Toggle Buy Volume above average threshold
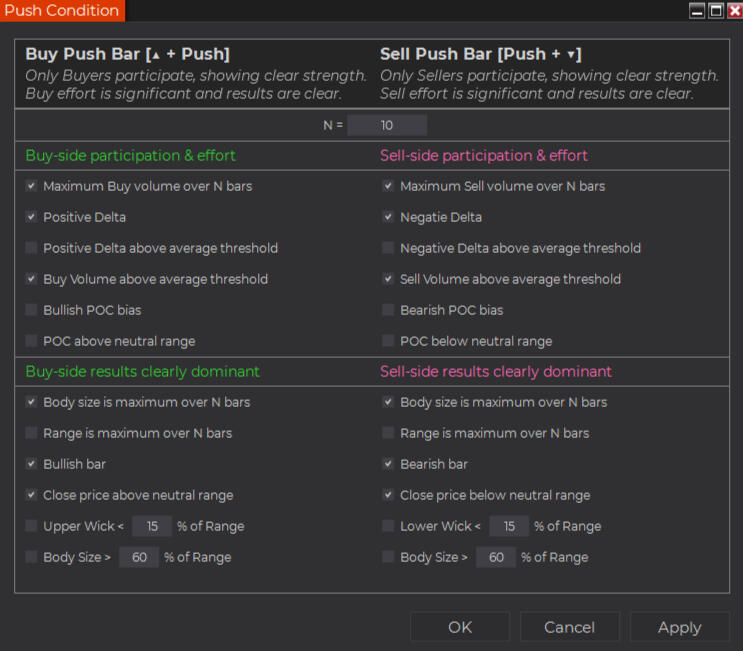This screenshot has width=743, height=651. pos(32,279)
